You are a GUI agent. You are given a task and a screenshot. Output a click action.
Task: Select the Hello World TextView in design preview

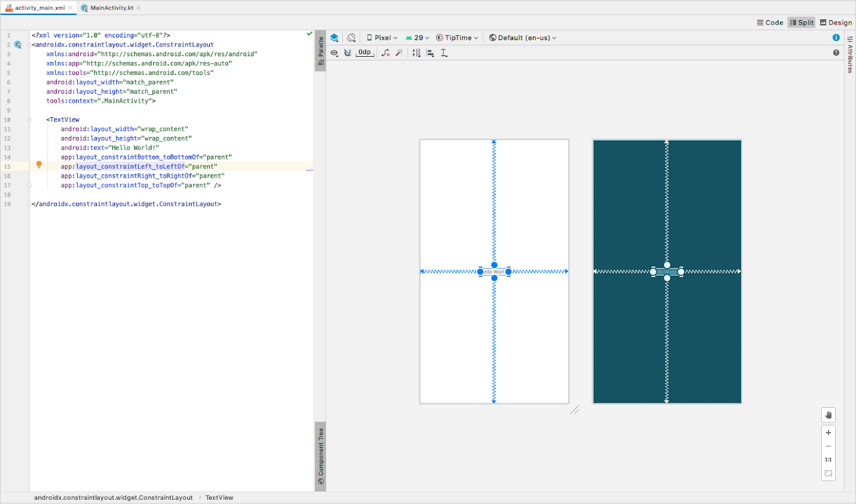[494, 271]
